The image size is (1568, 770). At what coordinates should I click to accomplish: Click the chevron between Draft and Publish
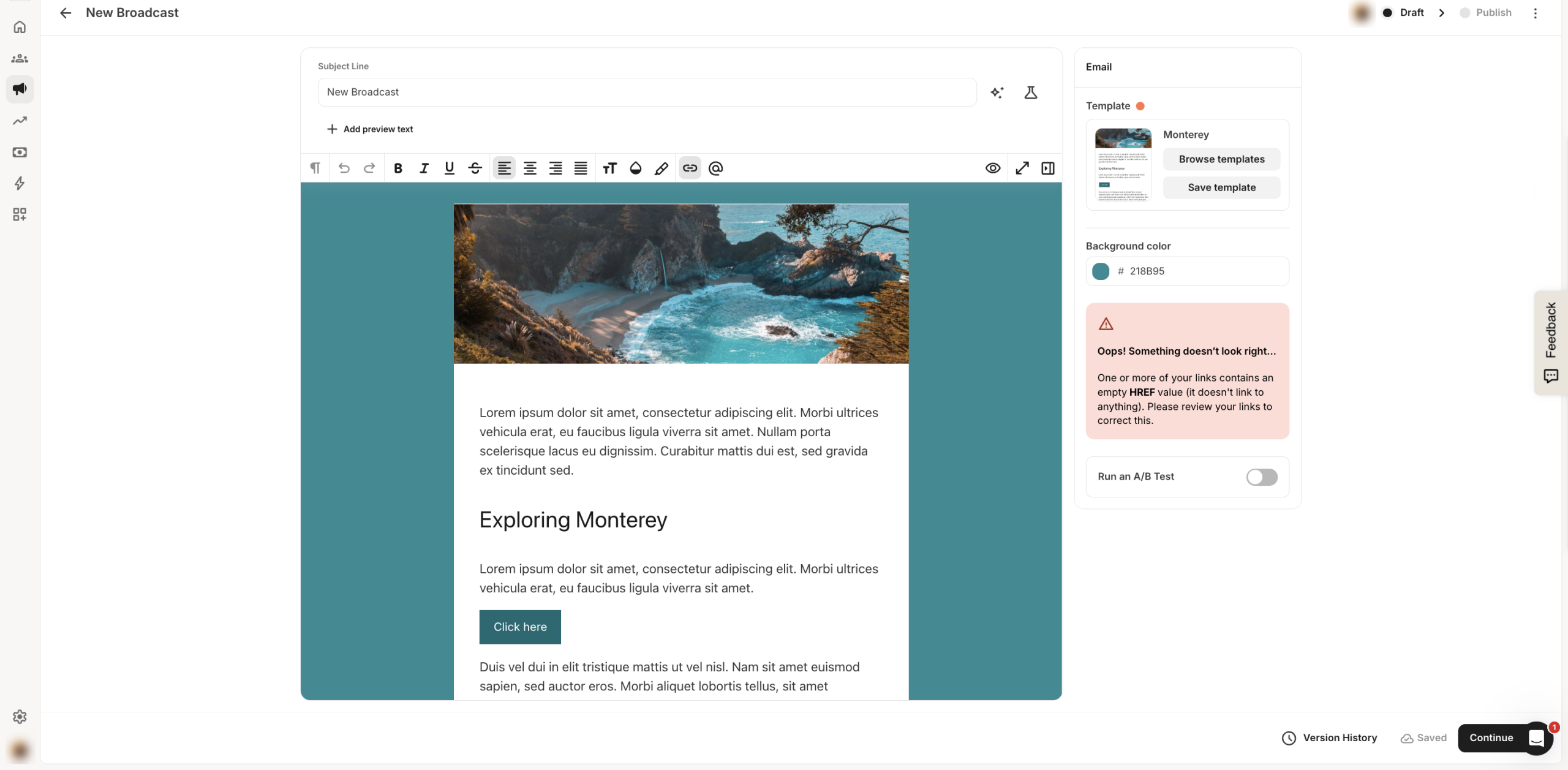tap(1442, 13)
